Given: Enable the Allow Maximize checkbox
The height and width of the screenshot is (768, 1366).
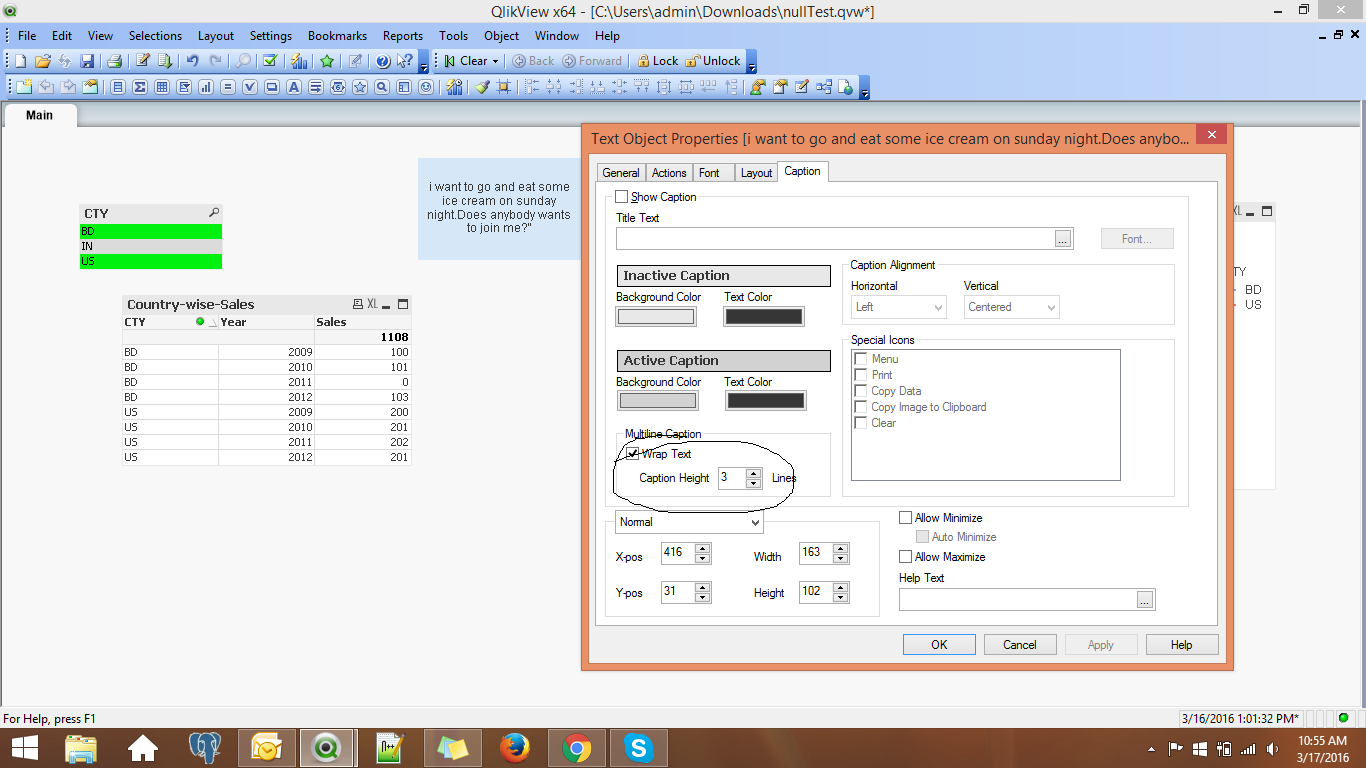Looking at the screenshot, I should tap(906, 557).
